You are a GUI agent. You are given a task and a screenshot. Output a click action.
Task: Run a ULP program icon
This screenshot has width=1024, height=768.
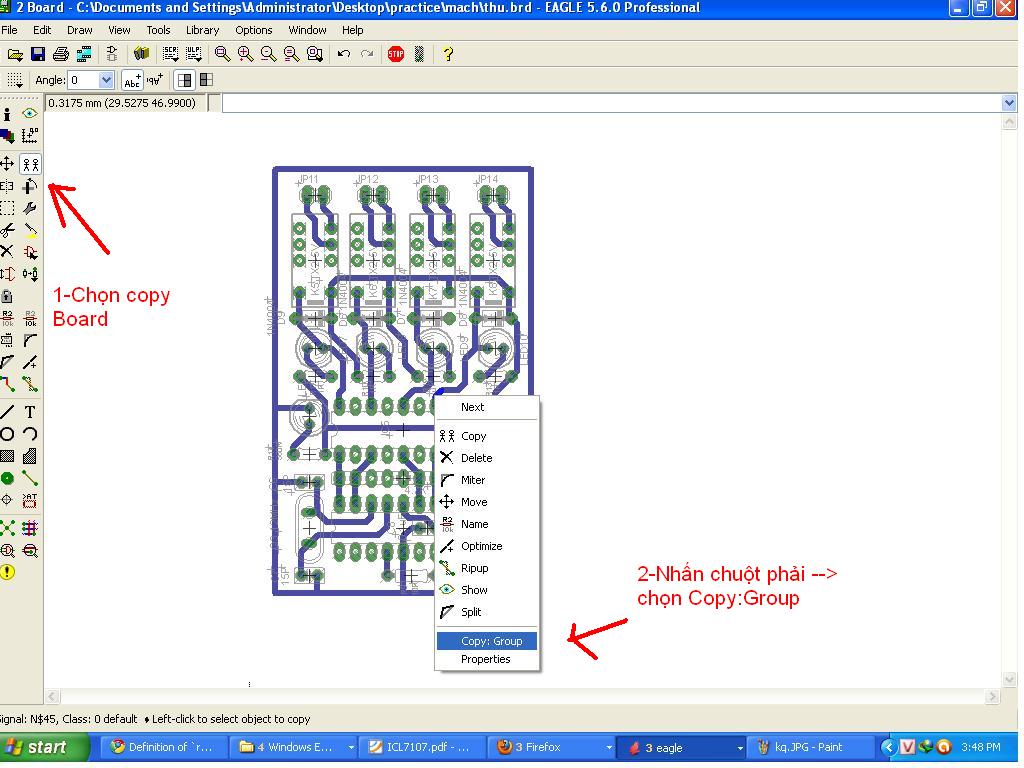click(x=193, y=54)
